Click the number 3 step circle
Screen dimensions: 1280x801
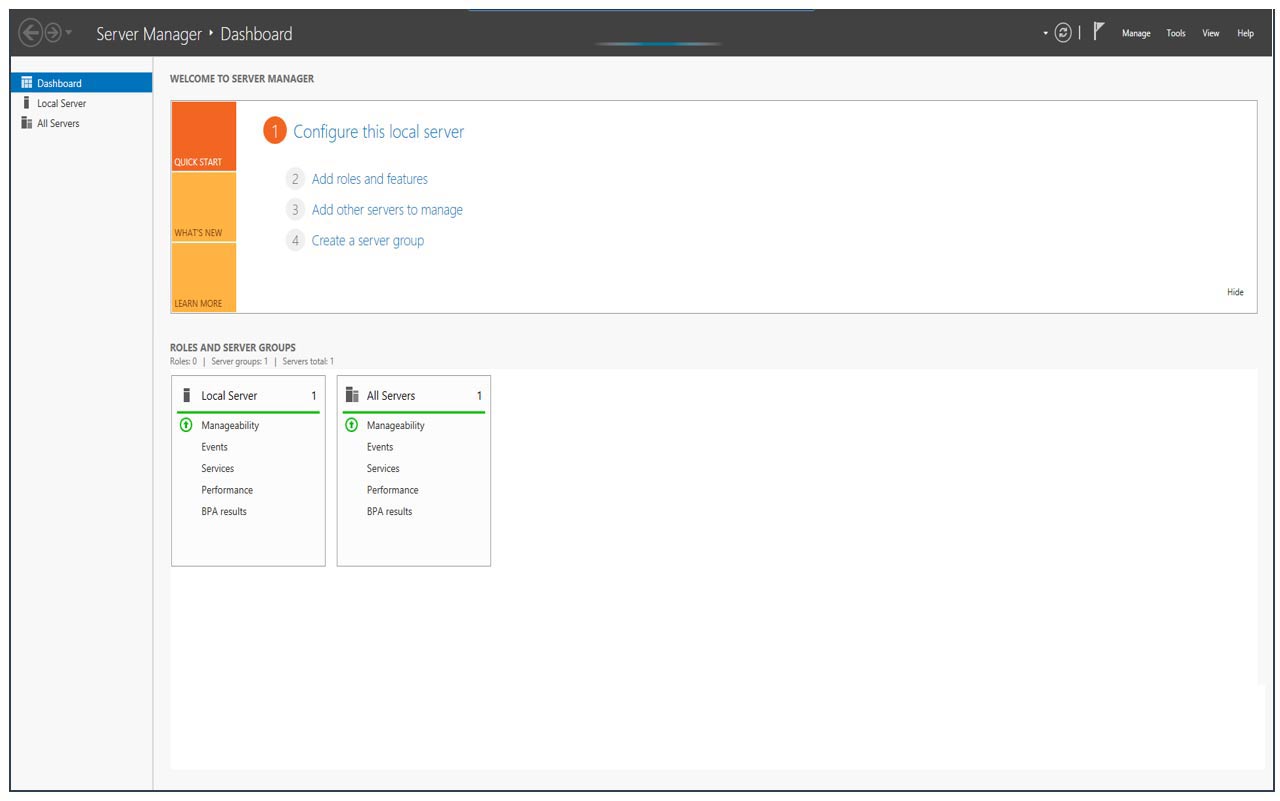(x=295, y=210)
